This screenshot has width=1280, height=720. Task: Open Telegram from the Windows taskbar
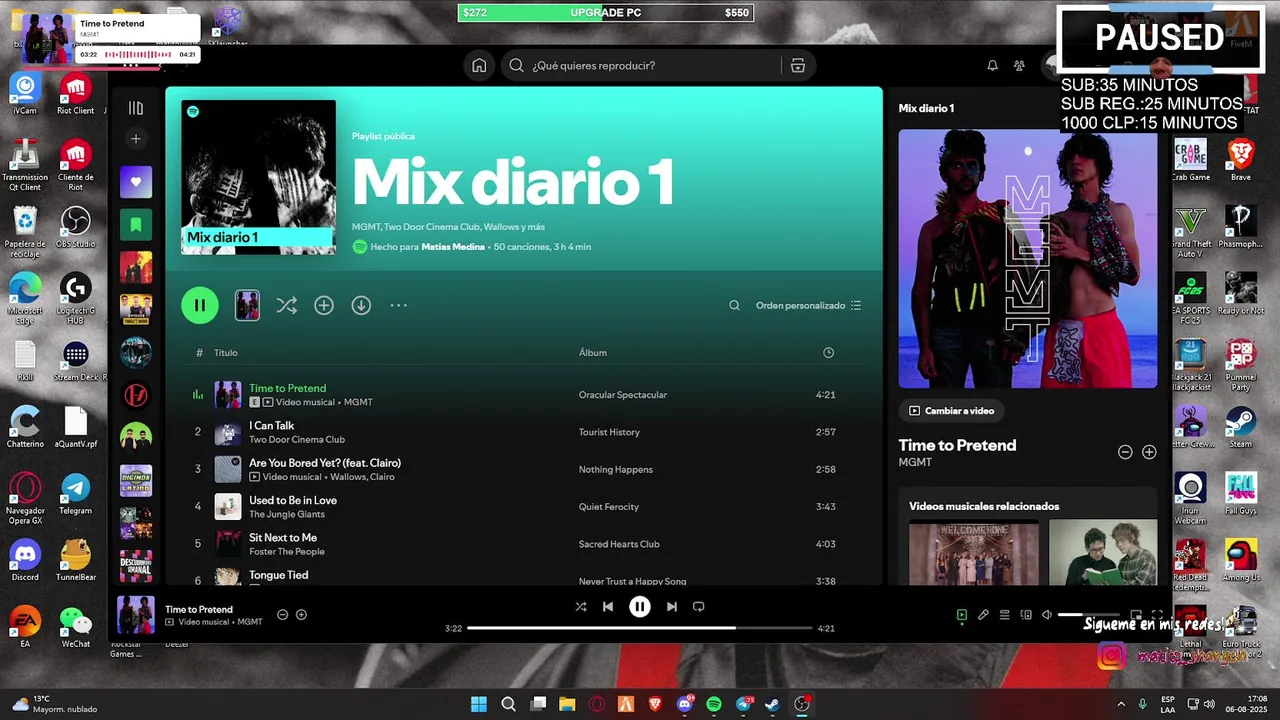click(743, 704)
